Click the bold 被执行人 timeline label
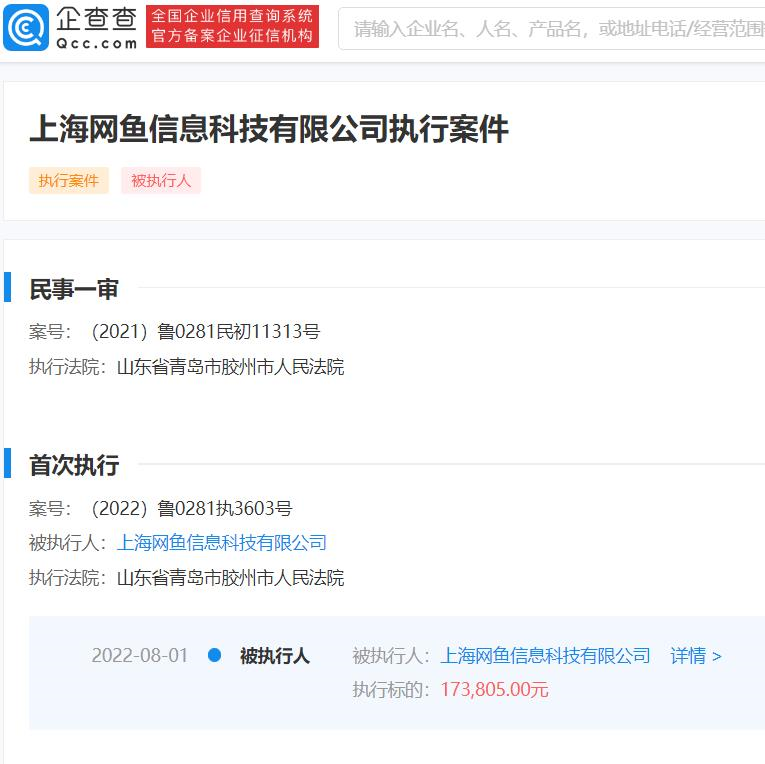The image size is (765, 764). (x=275, y=656)
